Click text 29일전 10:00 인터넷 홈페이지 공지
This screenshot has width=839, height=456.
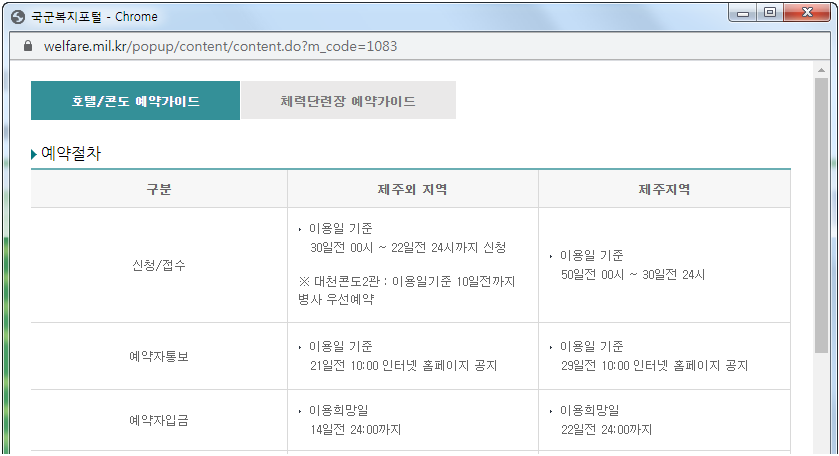(654, 366)
